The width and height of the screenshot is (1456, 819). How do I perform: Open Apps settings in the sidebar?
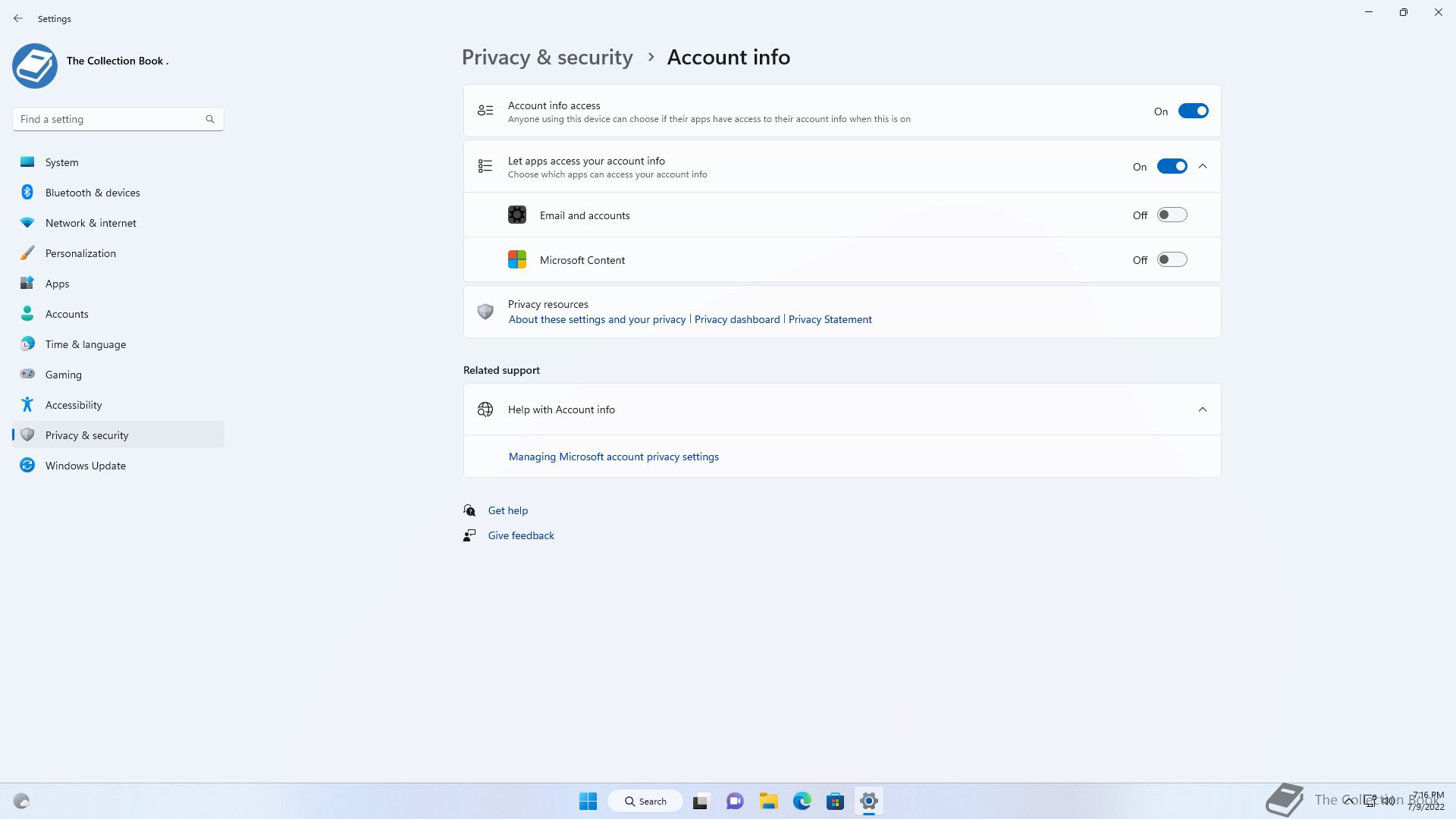click(x=118, y=284)
